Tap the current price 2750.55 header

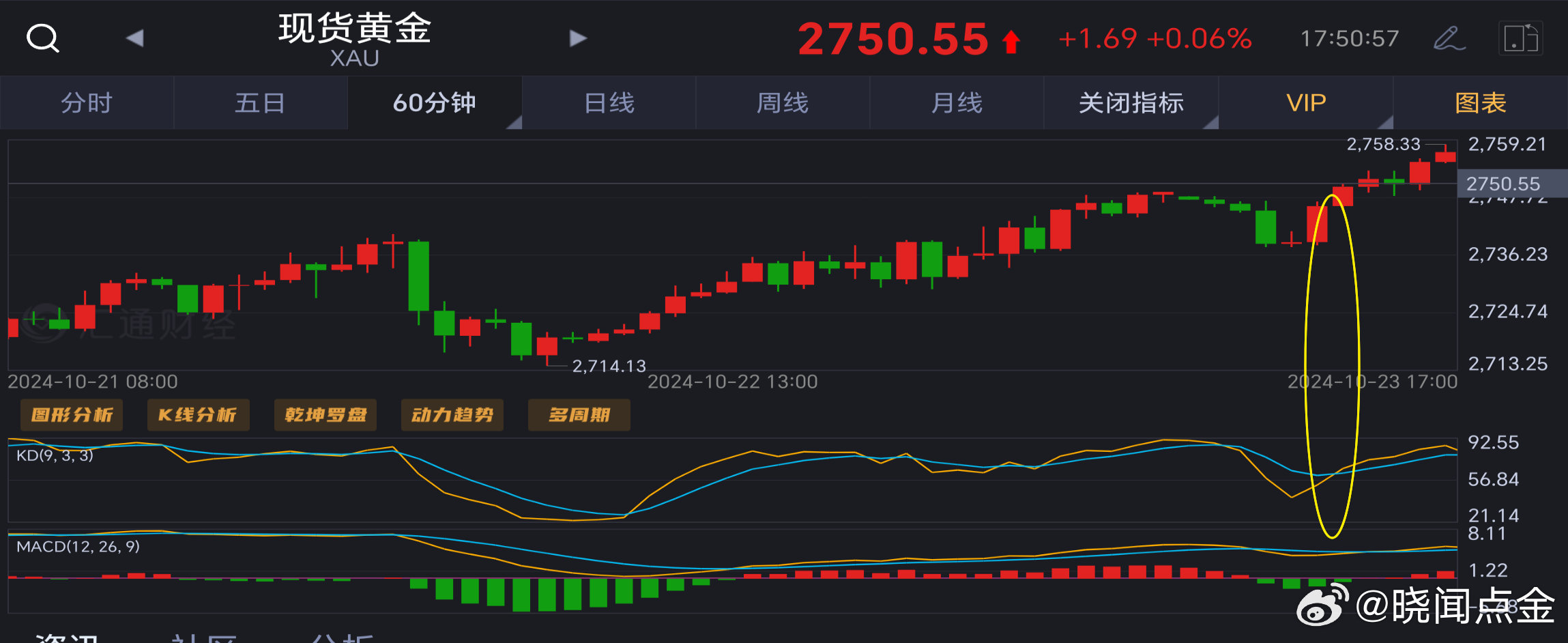(893, 39)
